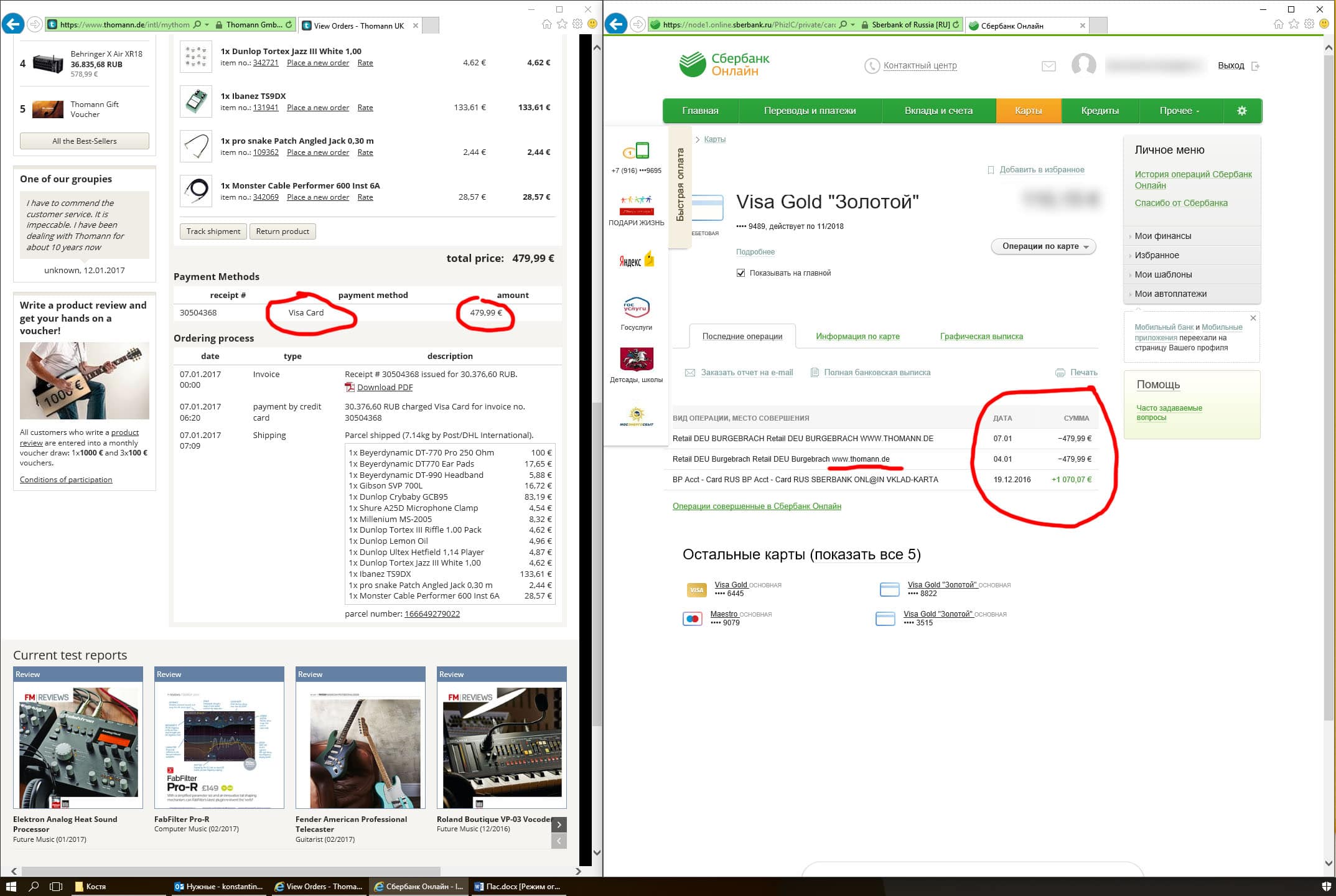The image size is (1336, 896).
Task: Click the mail envelope icon in the Sberbank header
Action: click(x=1049, y=66)
